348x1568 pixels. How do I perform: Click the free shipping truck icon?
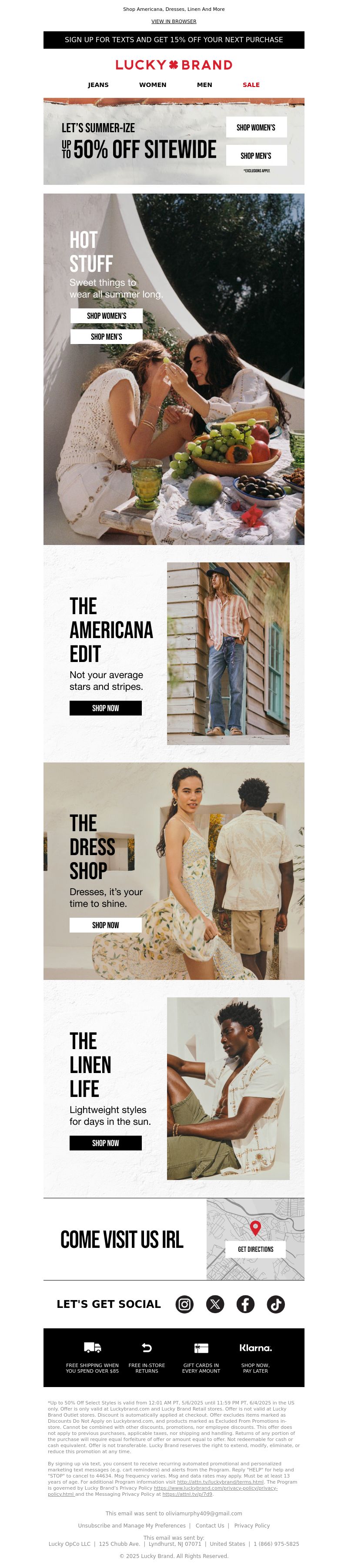tap(93, 1347)
